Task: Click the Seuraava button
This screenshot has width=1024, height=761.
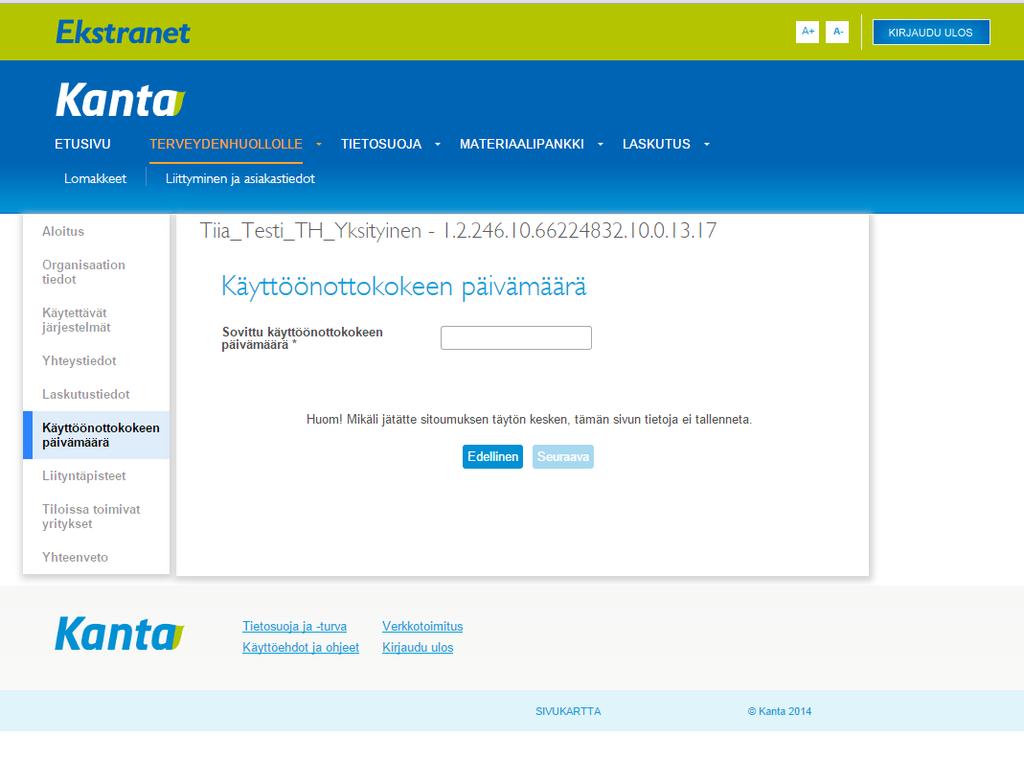Action: [x=563, y=457]
